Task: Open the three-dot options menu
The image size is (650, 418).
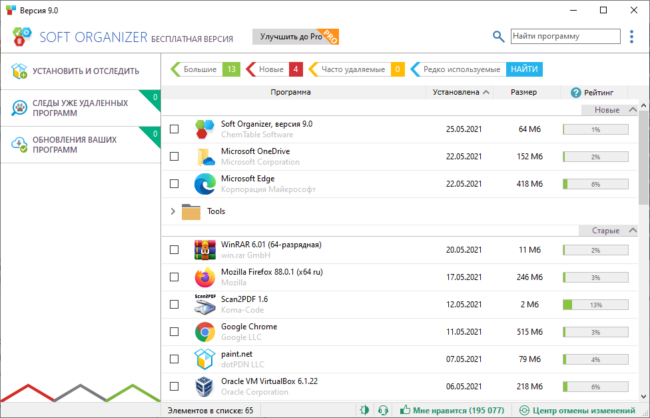Action: pos(631,36)
